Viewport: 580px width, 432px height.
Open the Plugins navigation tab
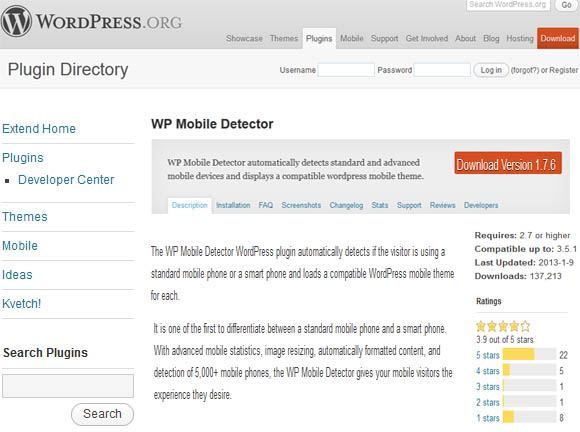pos(319,38)
